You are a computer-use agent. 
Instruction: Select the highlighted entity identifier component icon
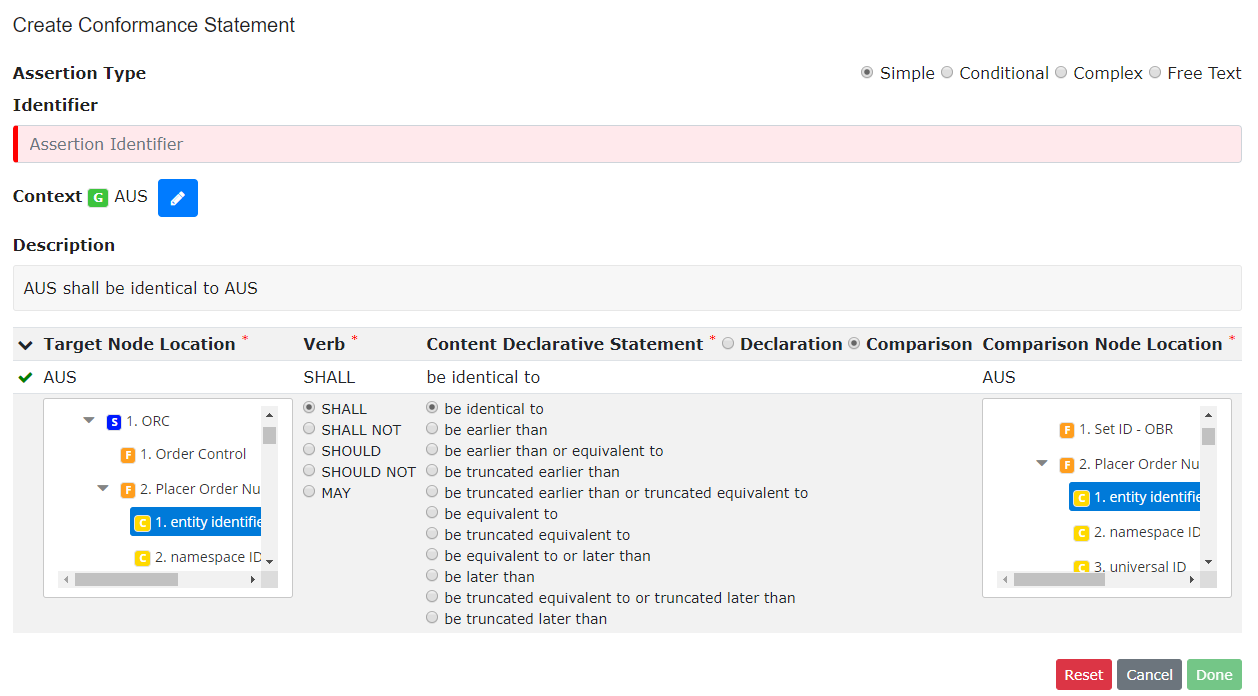(140, 521)
